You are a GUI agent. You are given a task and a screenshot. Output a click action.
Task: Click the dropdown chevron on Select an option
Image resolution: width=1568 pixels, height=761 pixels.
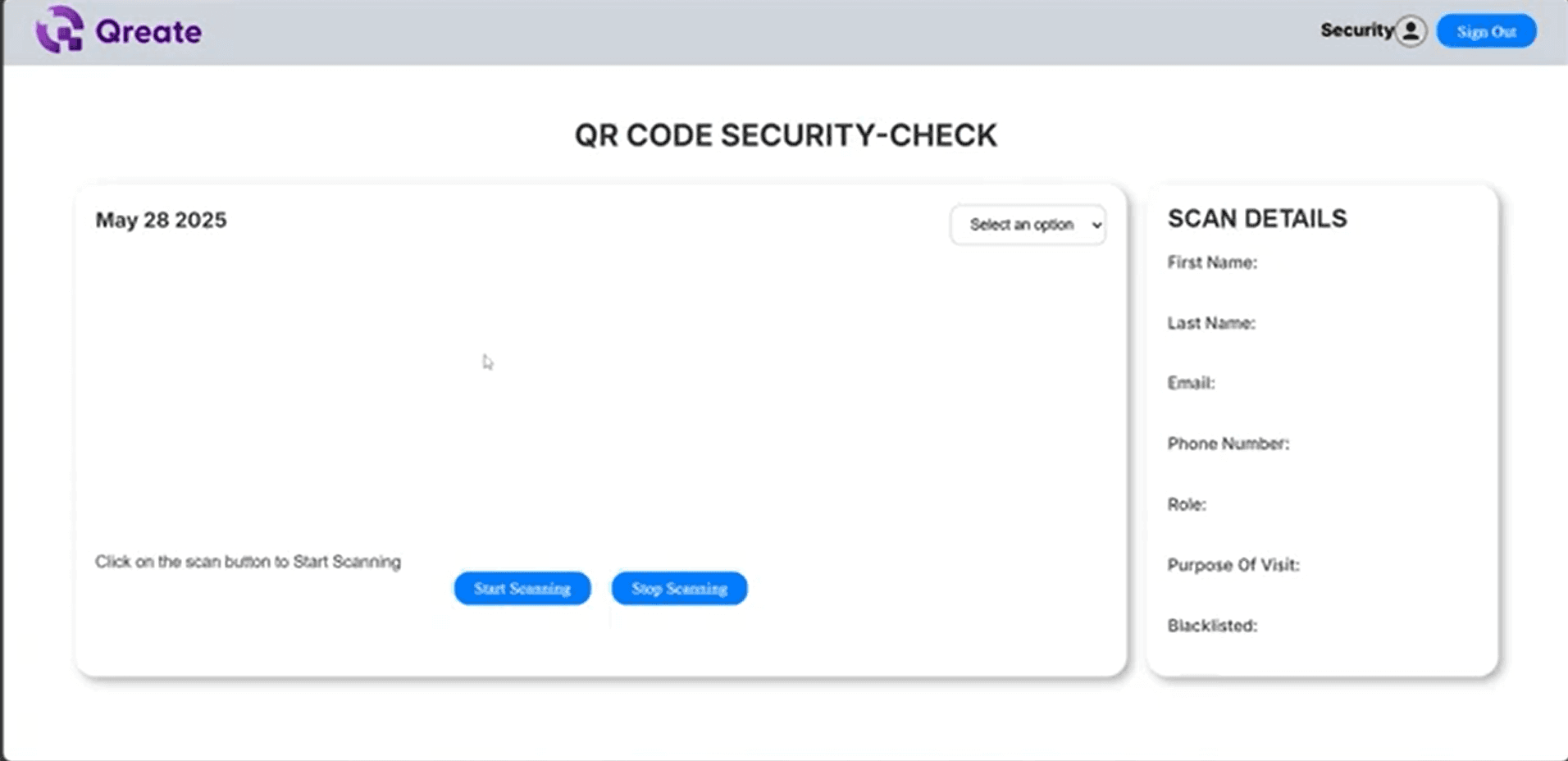pyautogui.click(x=1096, y=225)
